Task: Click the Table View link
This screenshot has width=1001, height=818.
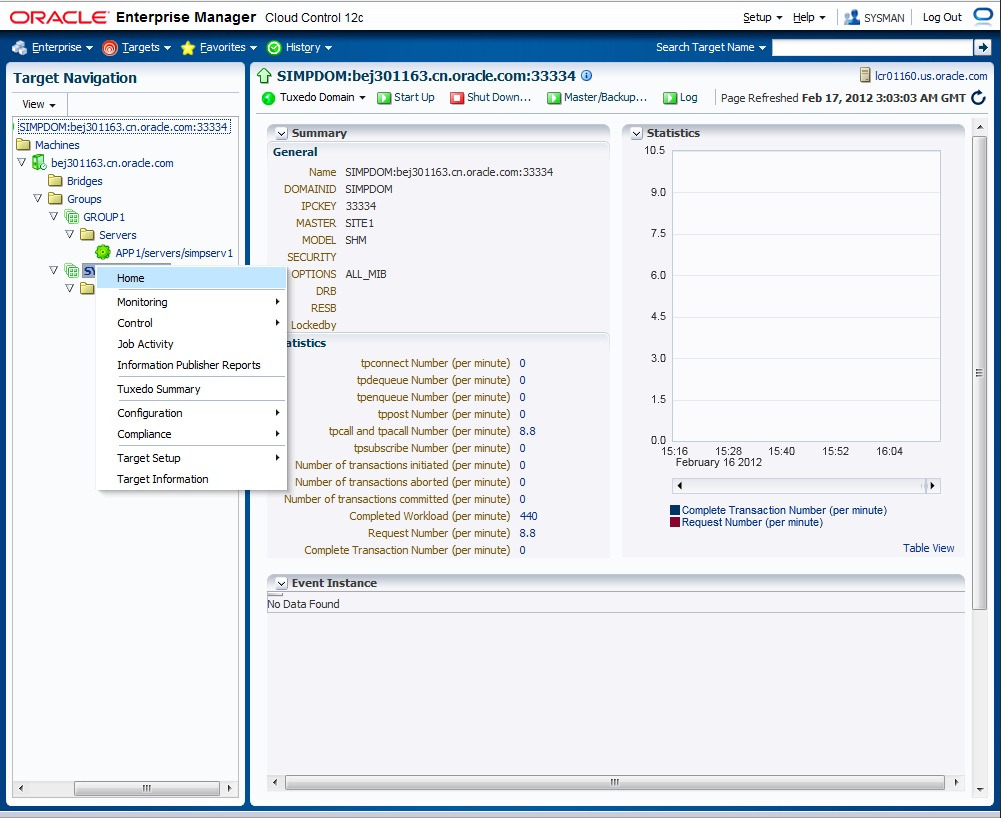Action: click(928, 548)
